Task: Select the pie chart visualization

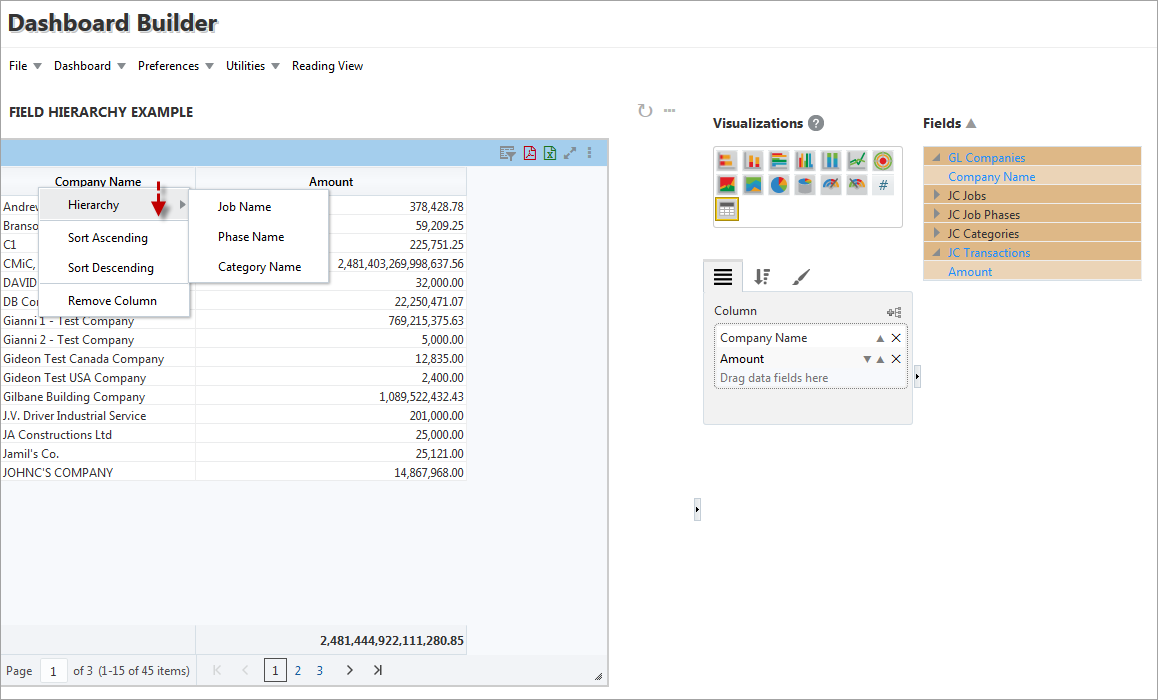Action: tap(778, 185)
